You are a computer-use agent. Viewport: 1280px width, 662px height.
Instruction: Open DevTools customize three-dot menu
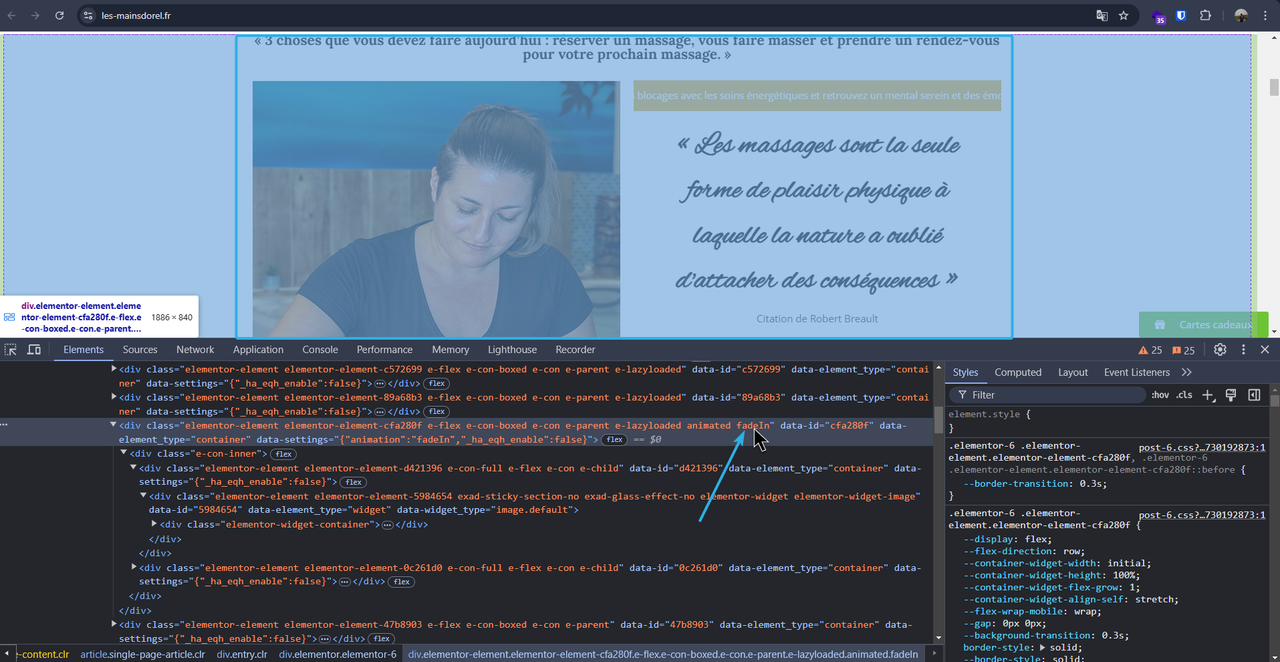1244,350
